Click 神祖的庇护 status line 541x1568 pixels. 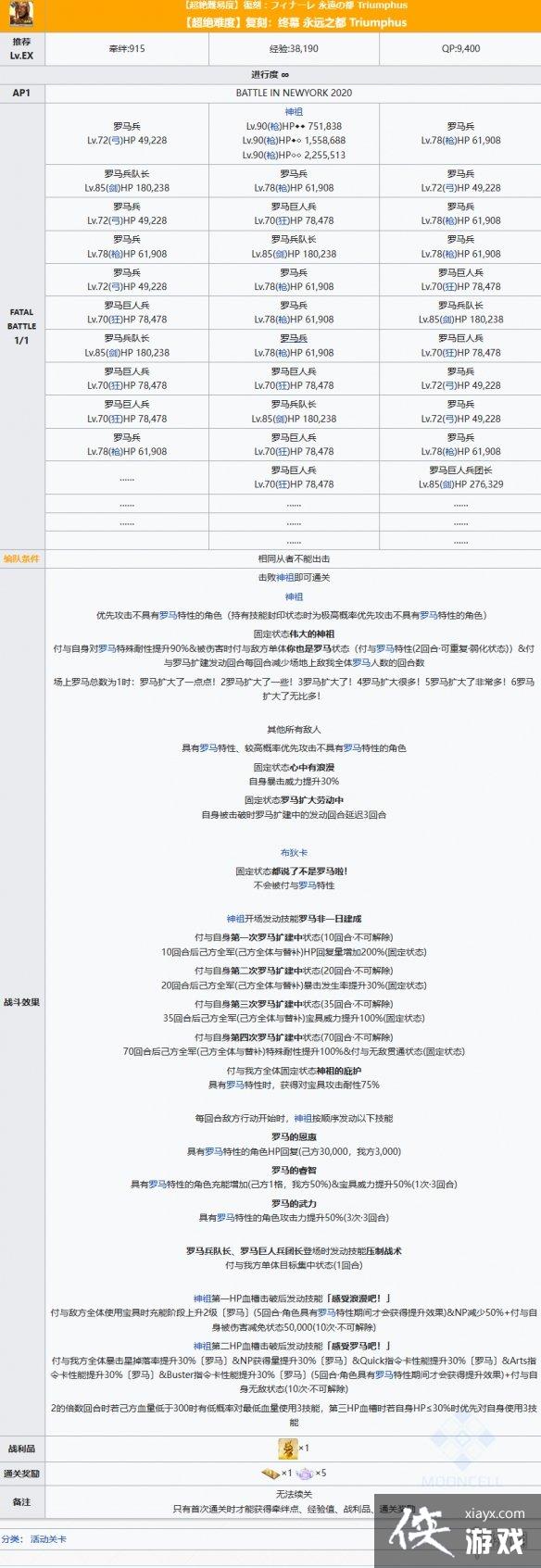pyautogui.click(x=294, y=1071)
